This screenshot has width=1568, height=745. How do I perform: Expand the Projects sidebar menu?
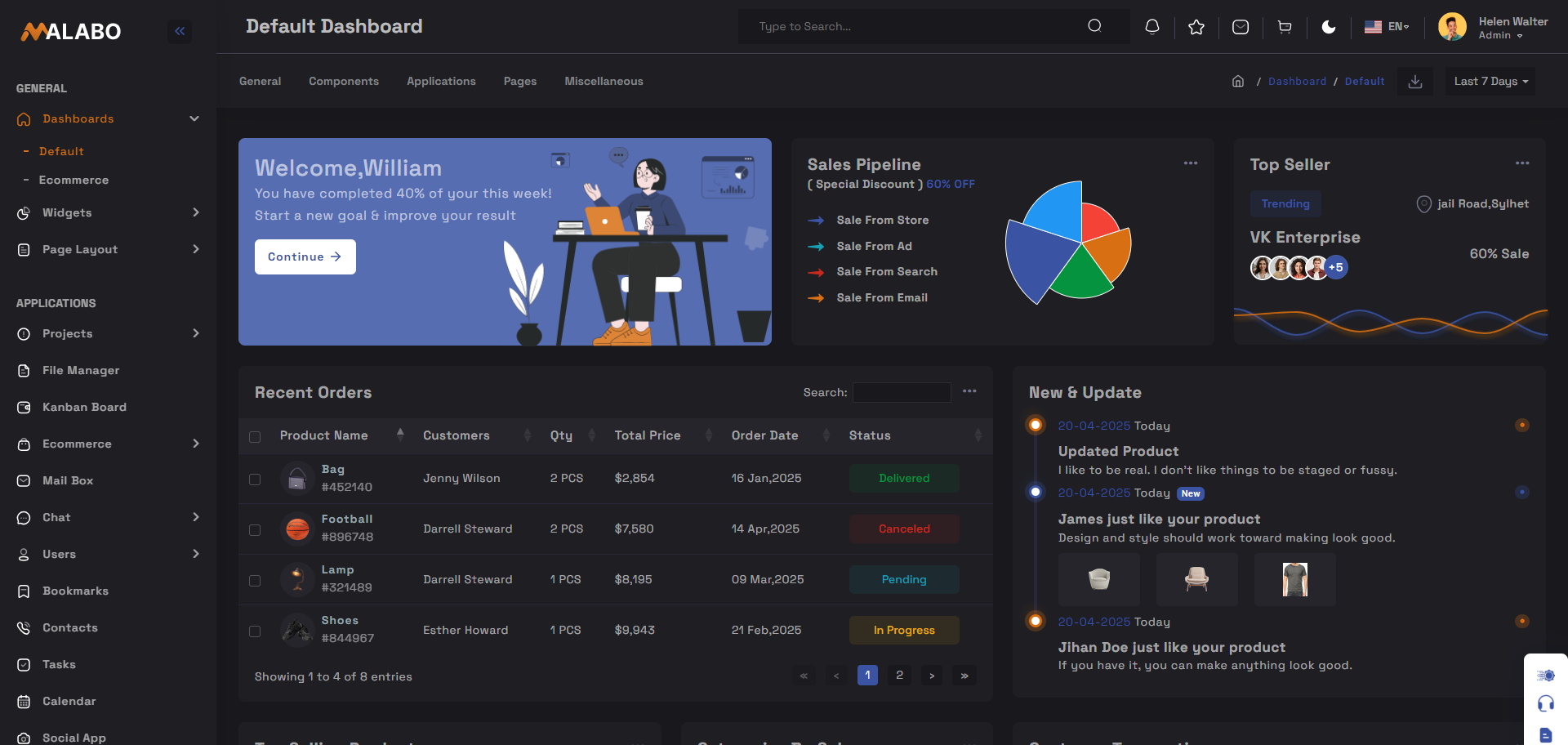click(x=108, y=333)
